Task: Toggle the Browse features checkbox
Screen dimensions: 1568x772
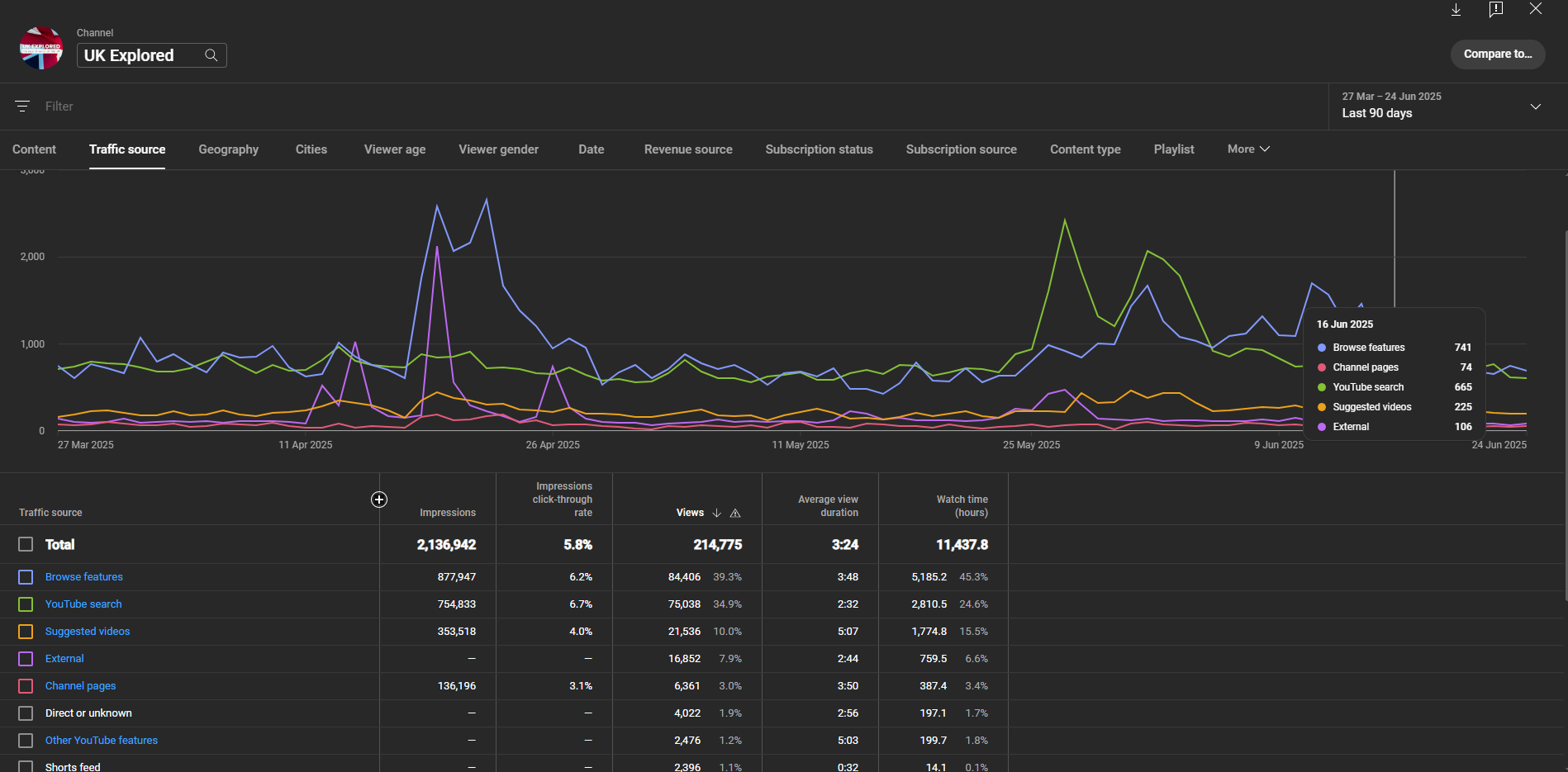Action: pos(26,577)
